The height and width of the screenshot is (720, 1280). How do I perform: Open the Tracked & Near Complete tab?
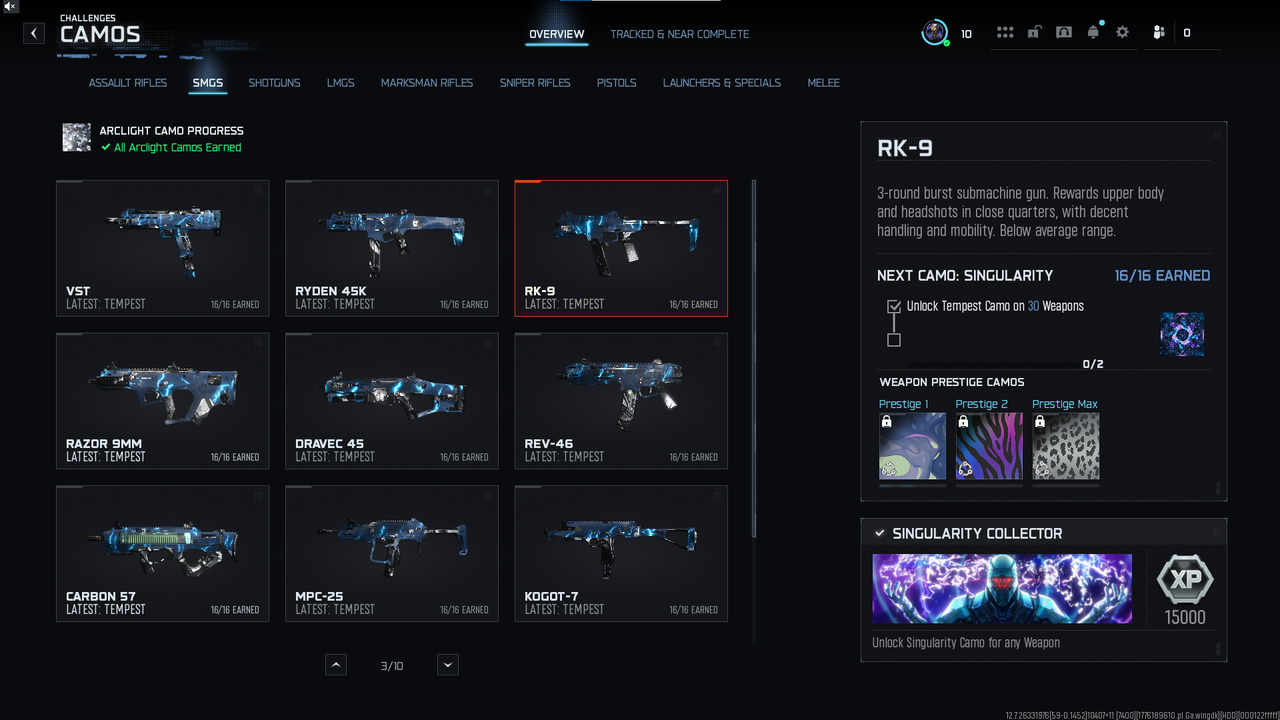[x=679, y=34]
